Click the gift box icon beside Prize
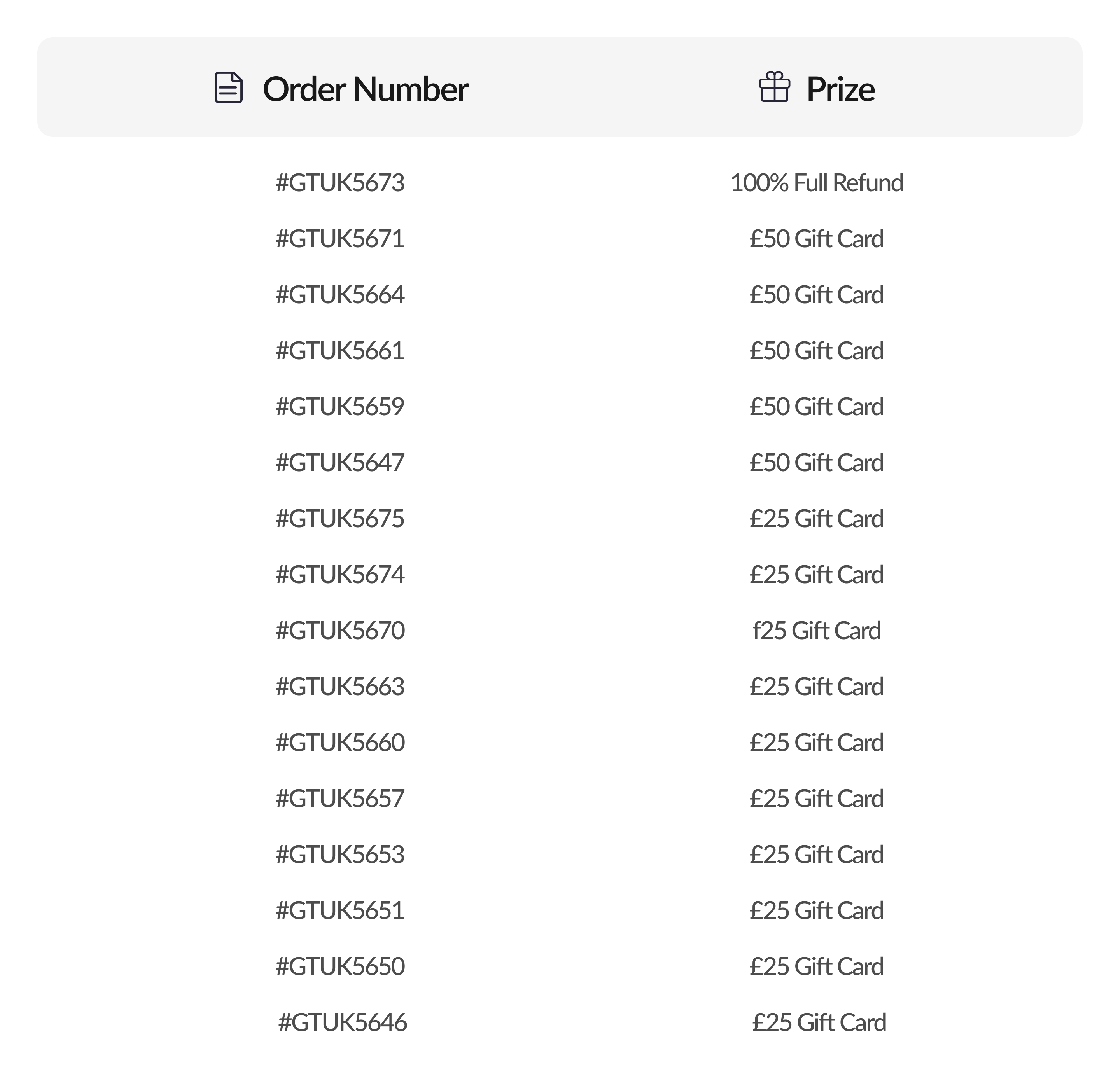 point(774,87)
